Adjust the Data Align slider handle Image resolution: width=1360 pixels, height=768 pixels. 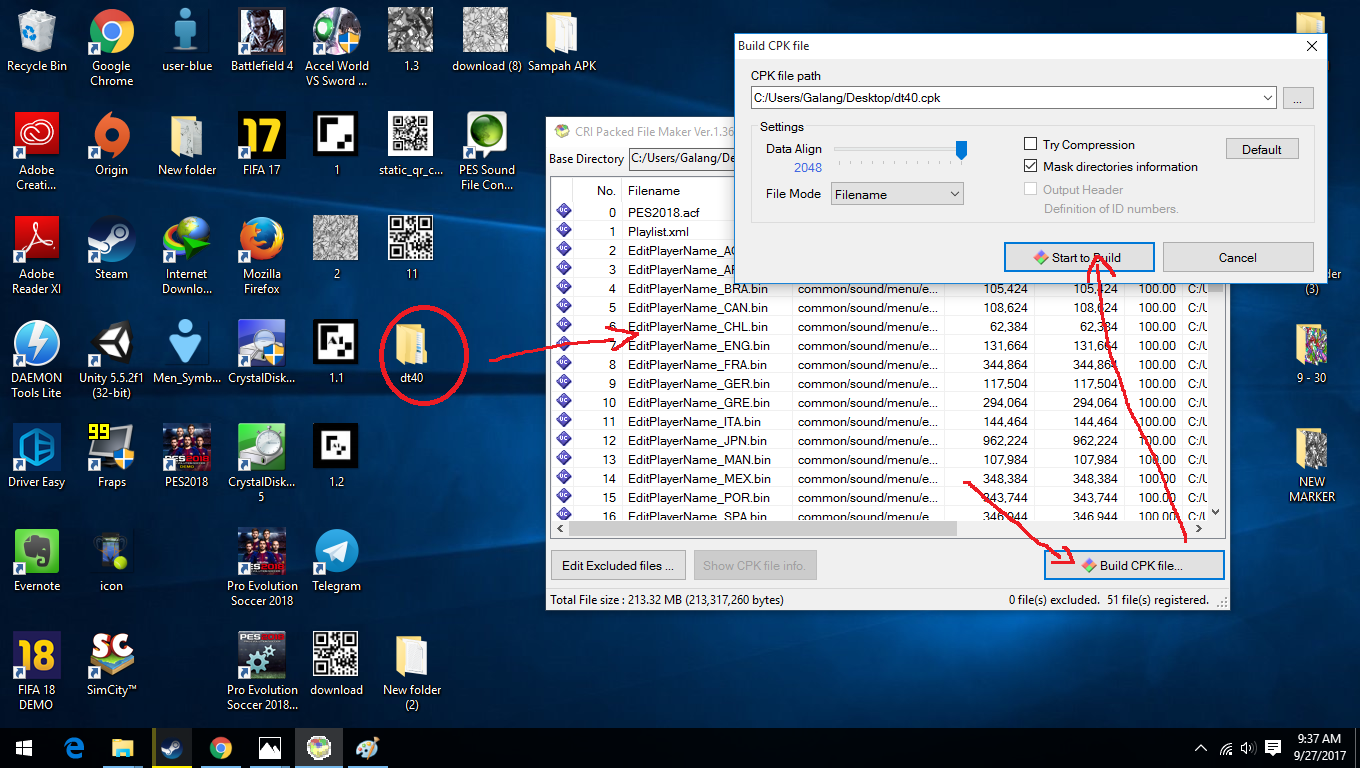961,150
